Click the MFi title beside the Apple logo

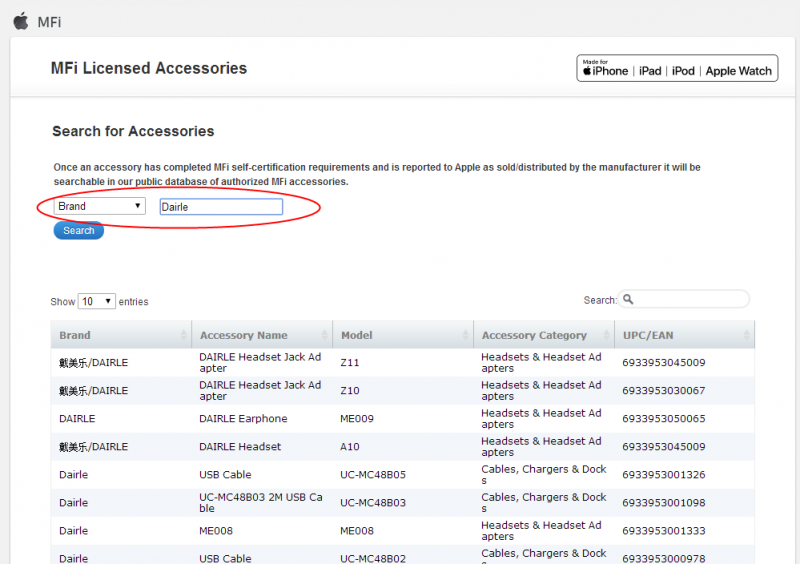coord(50,21)
